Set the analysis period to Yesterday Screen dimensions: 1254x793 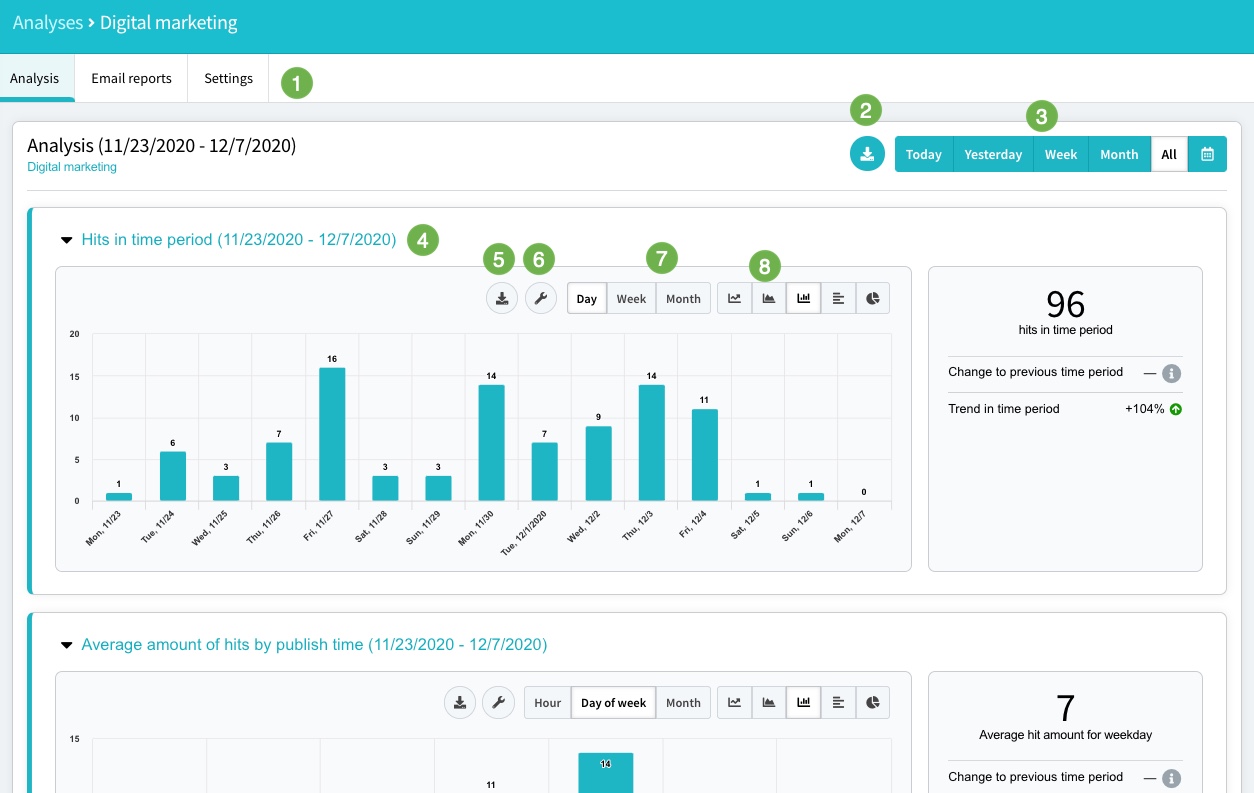[x=993, y=154]
